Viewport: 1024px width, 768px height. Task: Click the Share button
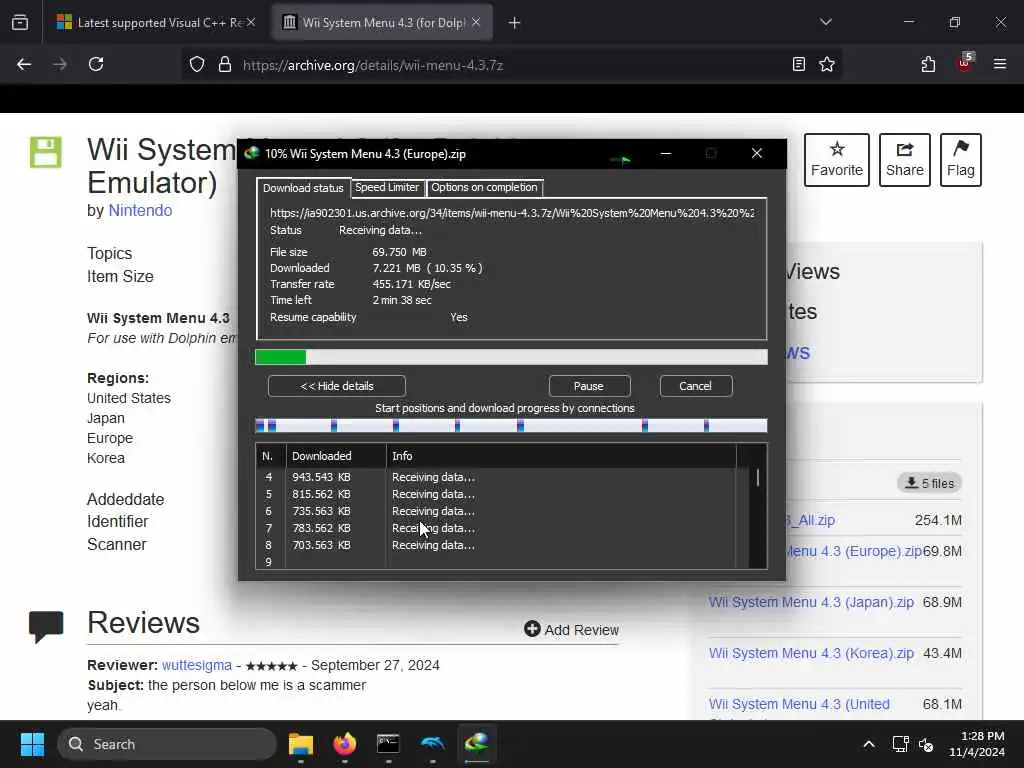tap(904, 160)
